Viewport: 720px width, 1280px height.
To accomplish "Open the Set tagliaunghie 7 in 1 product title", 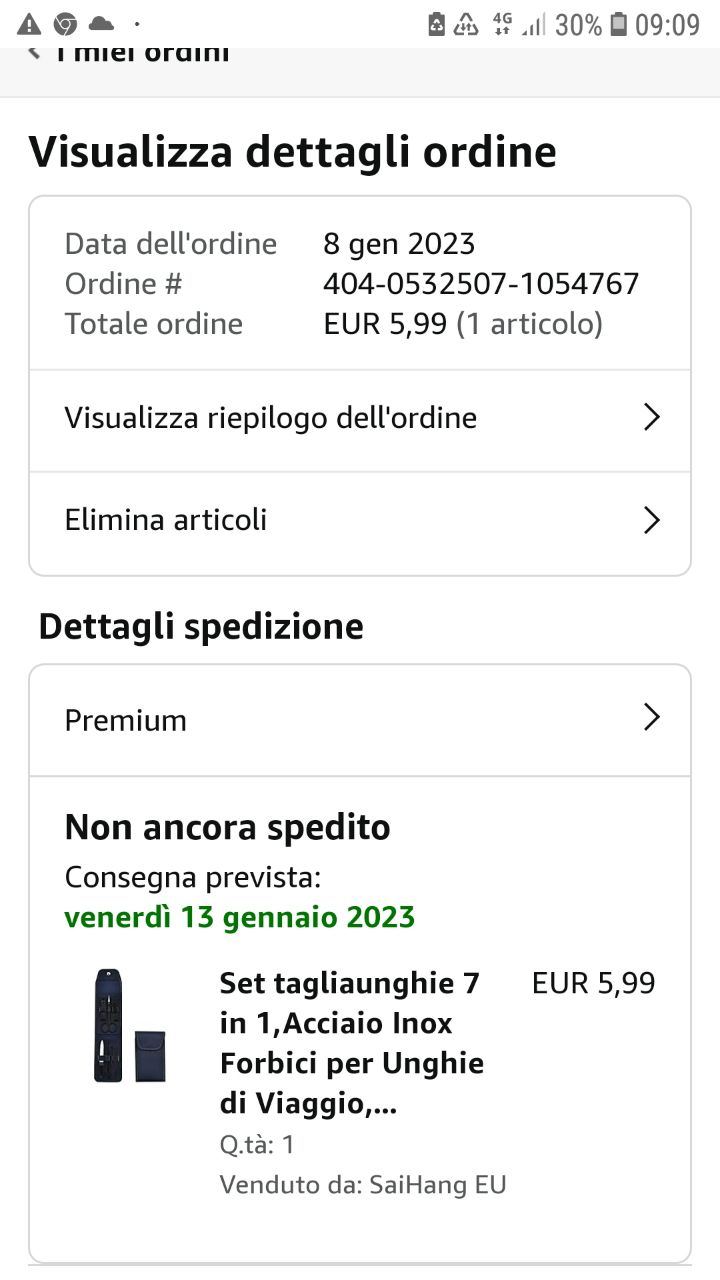I will [352, 1044].
